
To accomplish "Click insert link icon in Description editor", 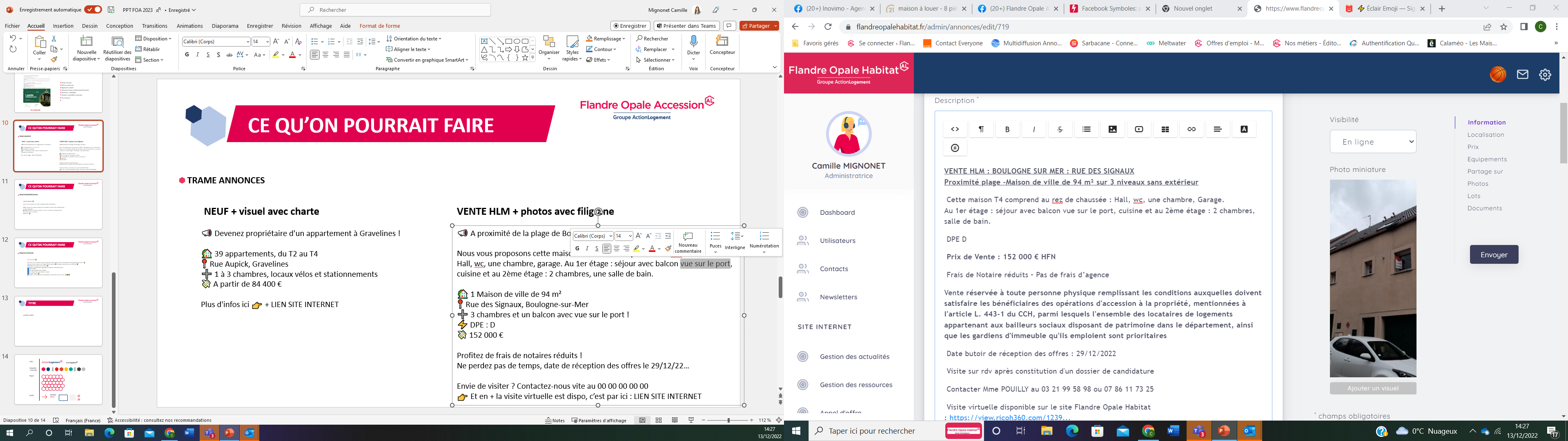I will [x=1191, y=129].
